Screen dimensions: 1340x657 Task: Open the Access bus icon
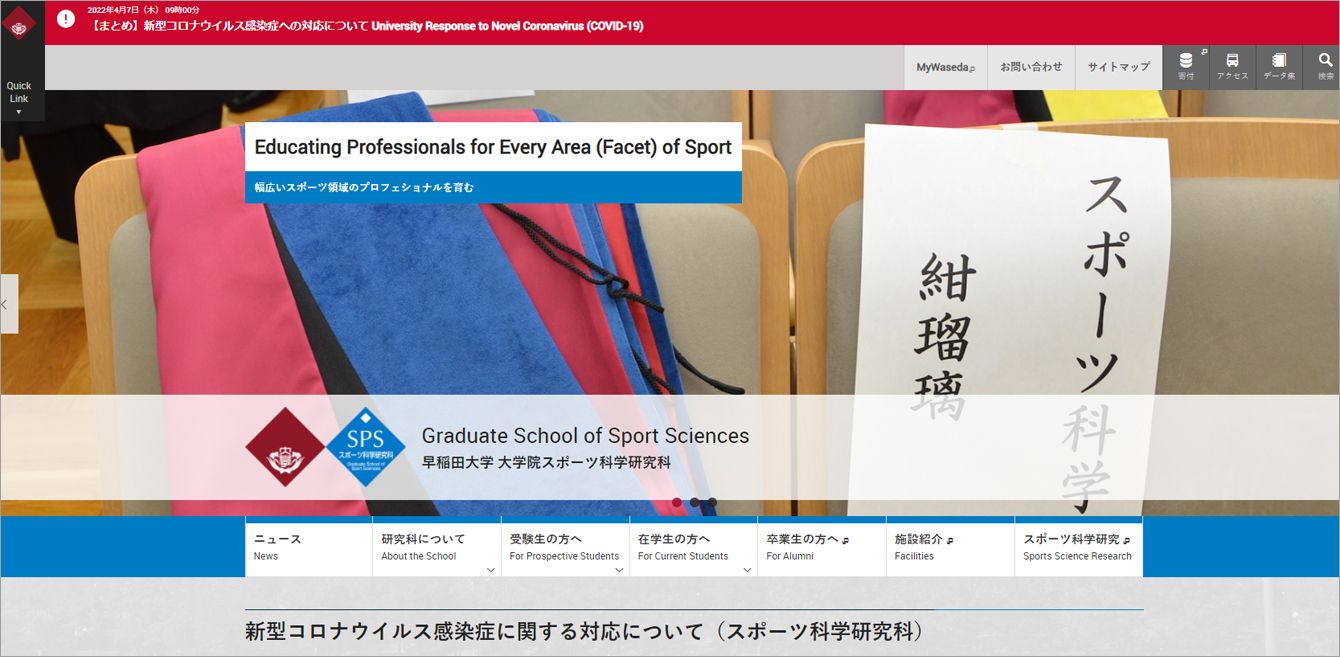pos(1232,66)
